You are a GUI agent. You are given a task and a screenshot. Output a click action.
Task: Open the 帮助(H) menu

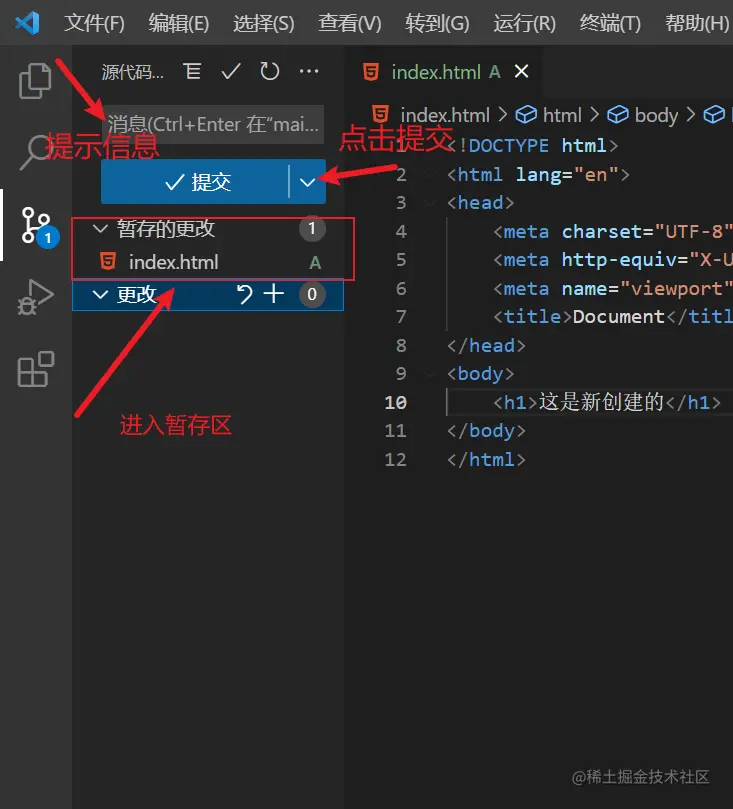(x=697, y=23)
